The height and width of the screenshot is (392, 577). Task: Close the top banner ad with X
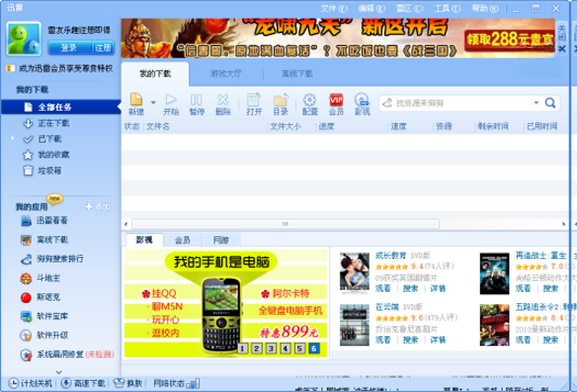[x=562, y=49]
